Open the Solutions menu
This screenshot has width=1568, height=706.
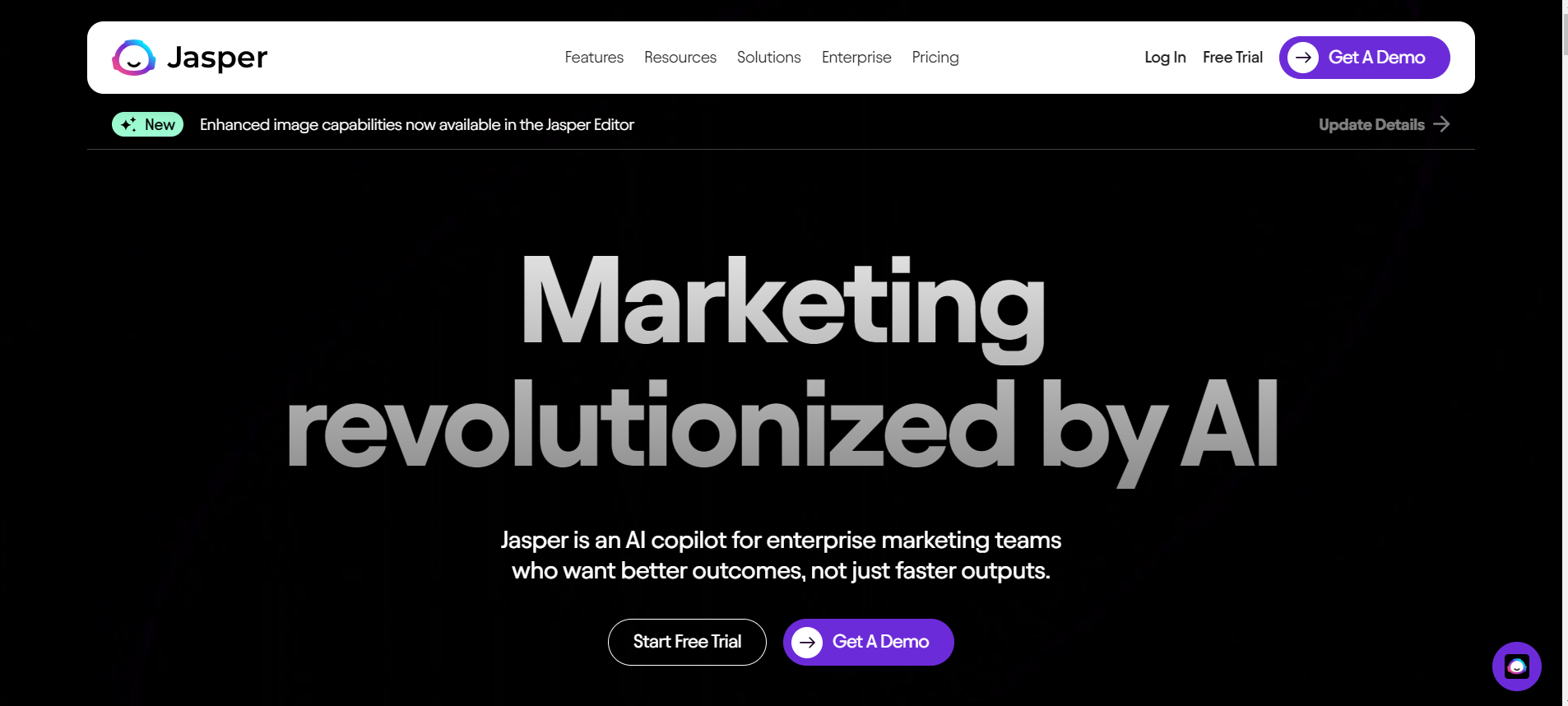tap(769, 58)
